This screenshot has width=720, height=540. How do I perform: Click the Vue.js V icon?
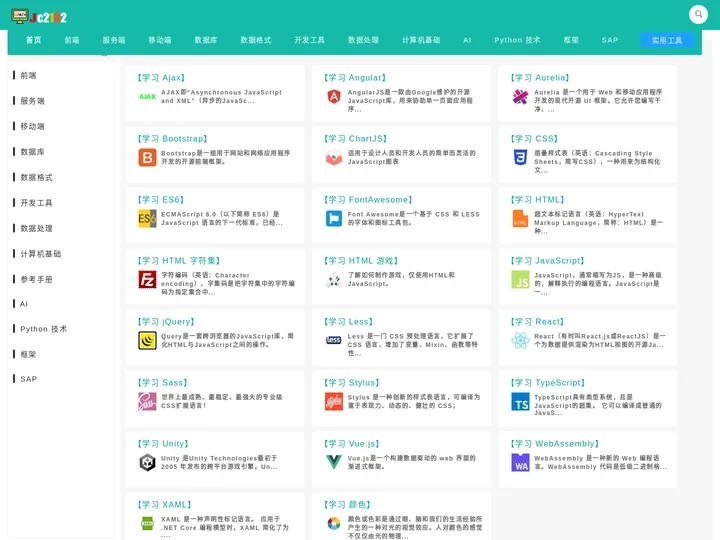coord(334,462)
